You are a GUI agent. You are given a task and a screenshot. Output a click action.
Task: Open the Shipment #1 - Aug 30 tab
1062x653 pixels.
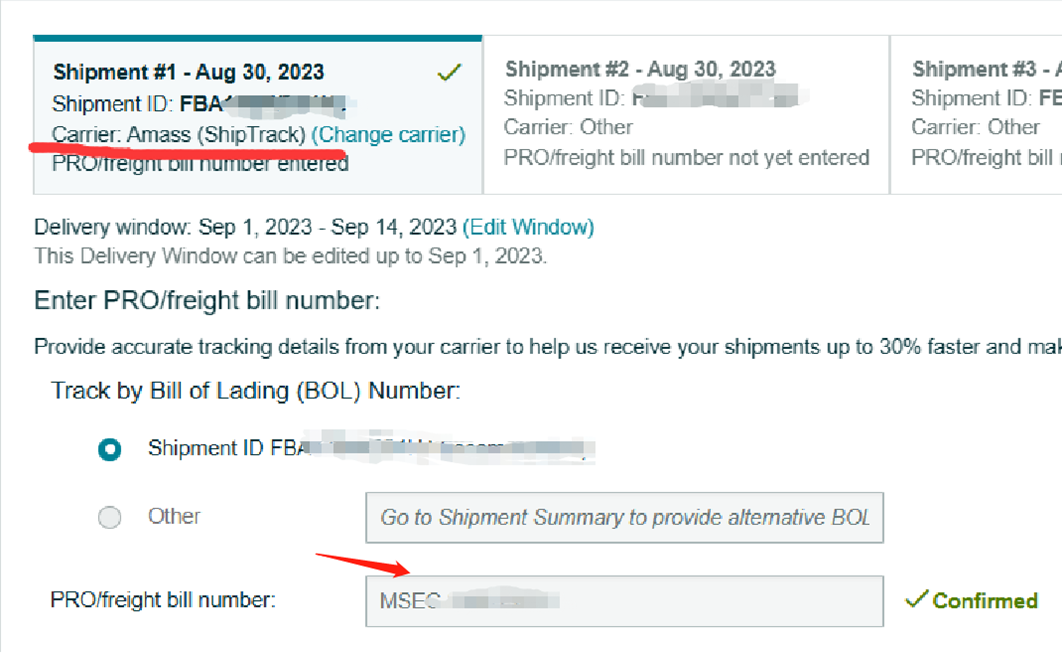(188, 72)
